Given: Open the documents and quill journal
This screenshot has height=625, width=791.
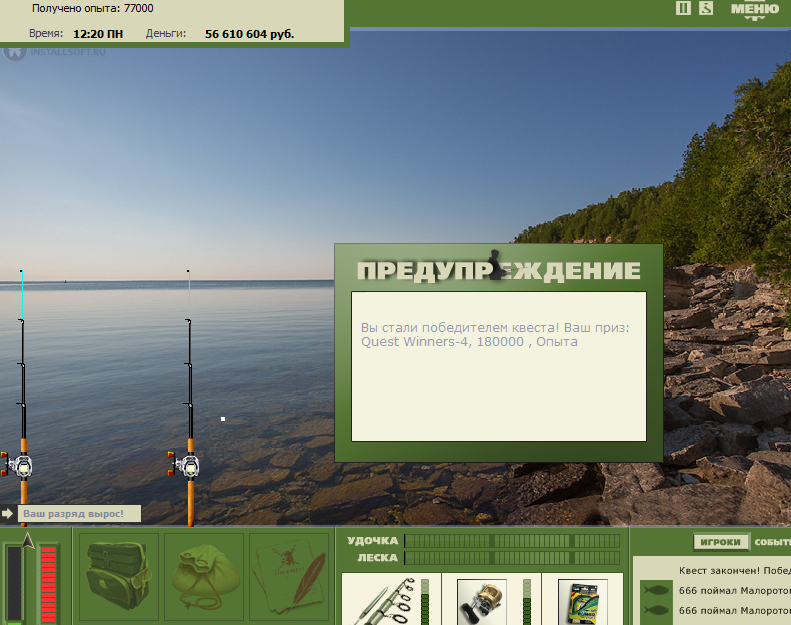Looking at the screenshot, I should click(x=289, y=577).
